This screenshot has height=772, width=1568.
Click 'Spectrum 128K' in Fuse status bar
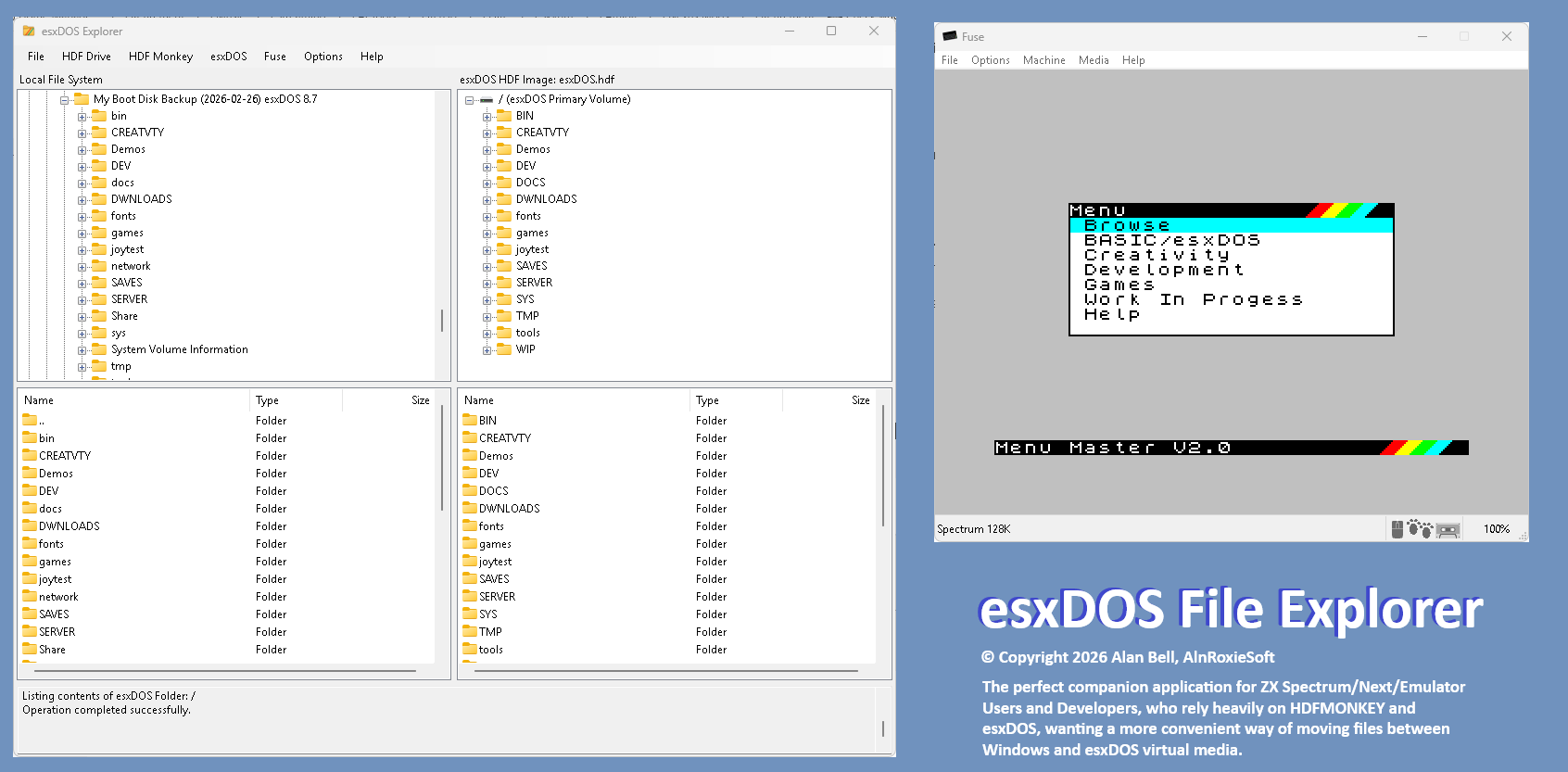click(973, 529)
